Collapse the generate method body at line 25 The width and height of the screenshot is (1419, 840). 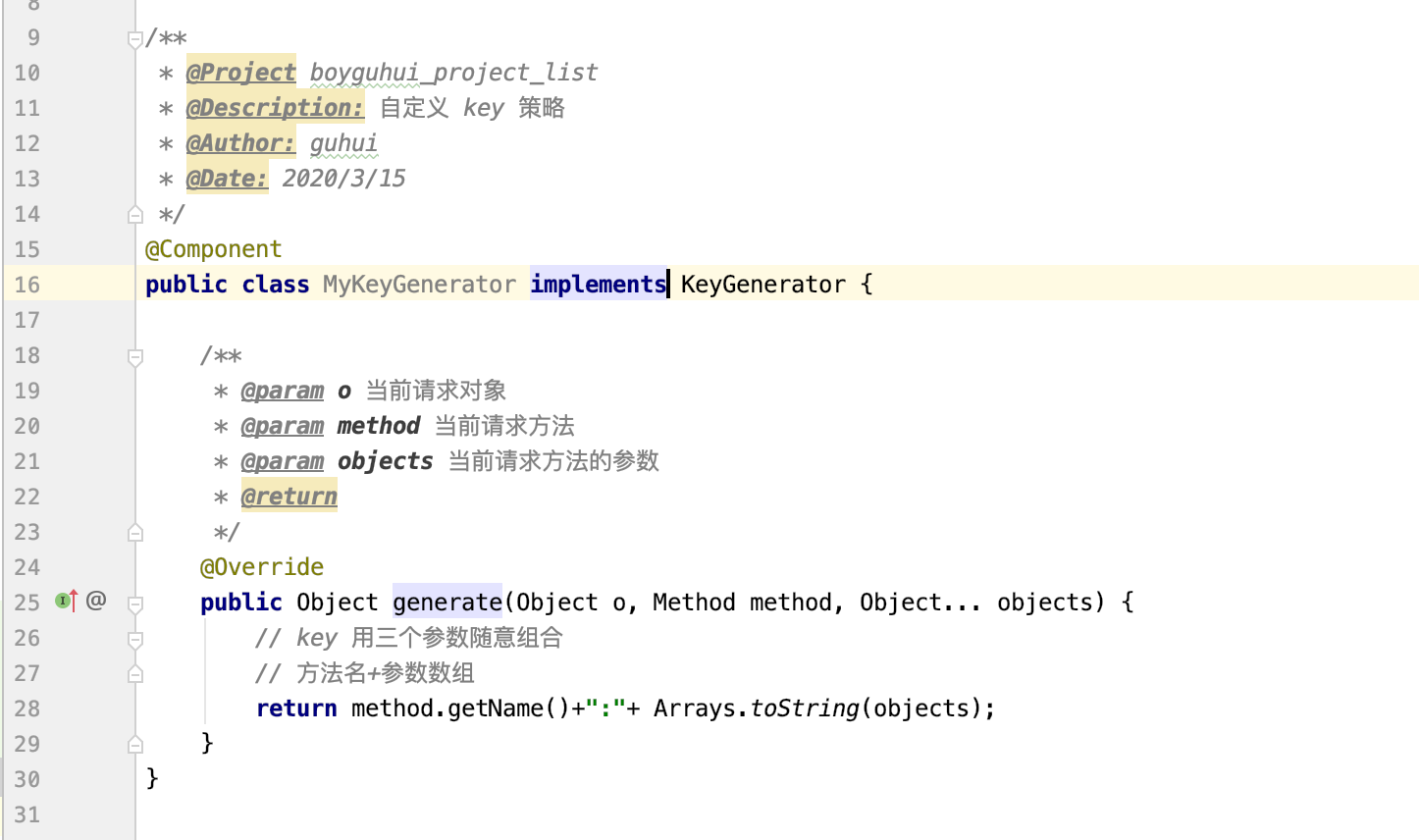tap(135, 604)
